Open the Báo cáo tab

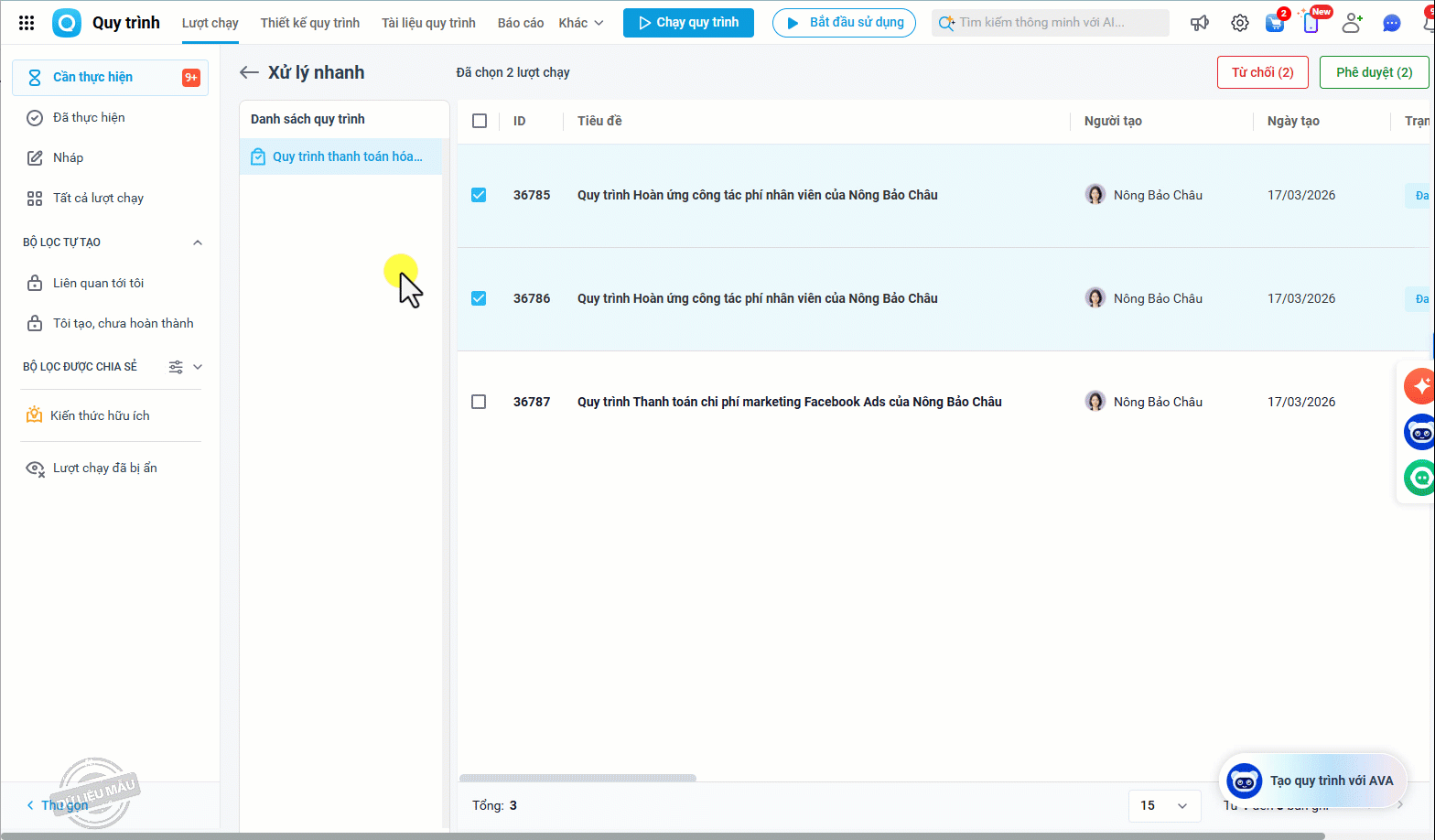(x=520, y=23)
